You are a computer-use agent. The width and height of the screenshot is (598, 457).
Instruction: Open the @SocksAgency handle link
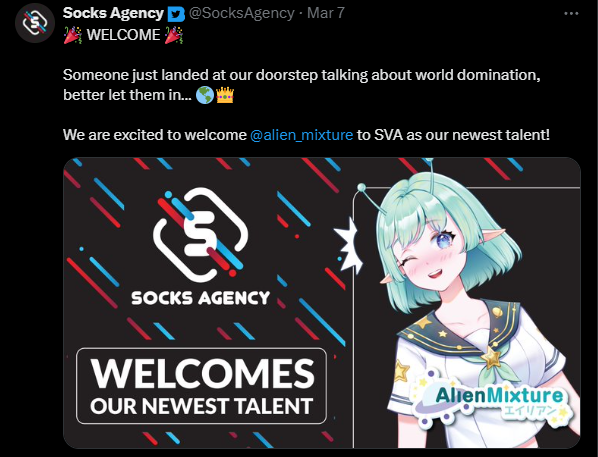pyautogui.click(x=242, y=13)
